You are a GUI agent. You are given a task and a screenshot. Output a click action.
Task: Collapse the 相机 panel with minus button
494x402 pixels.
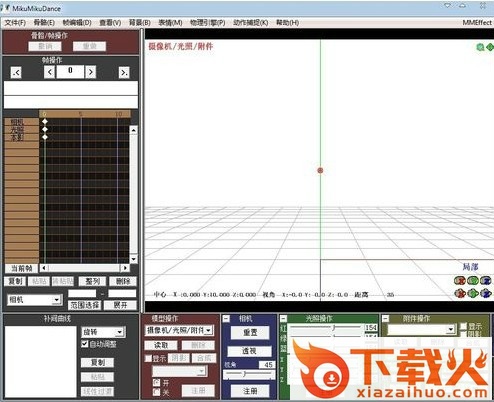click(x=226, y=319)
